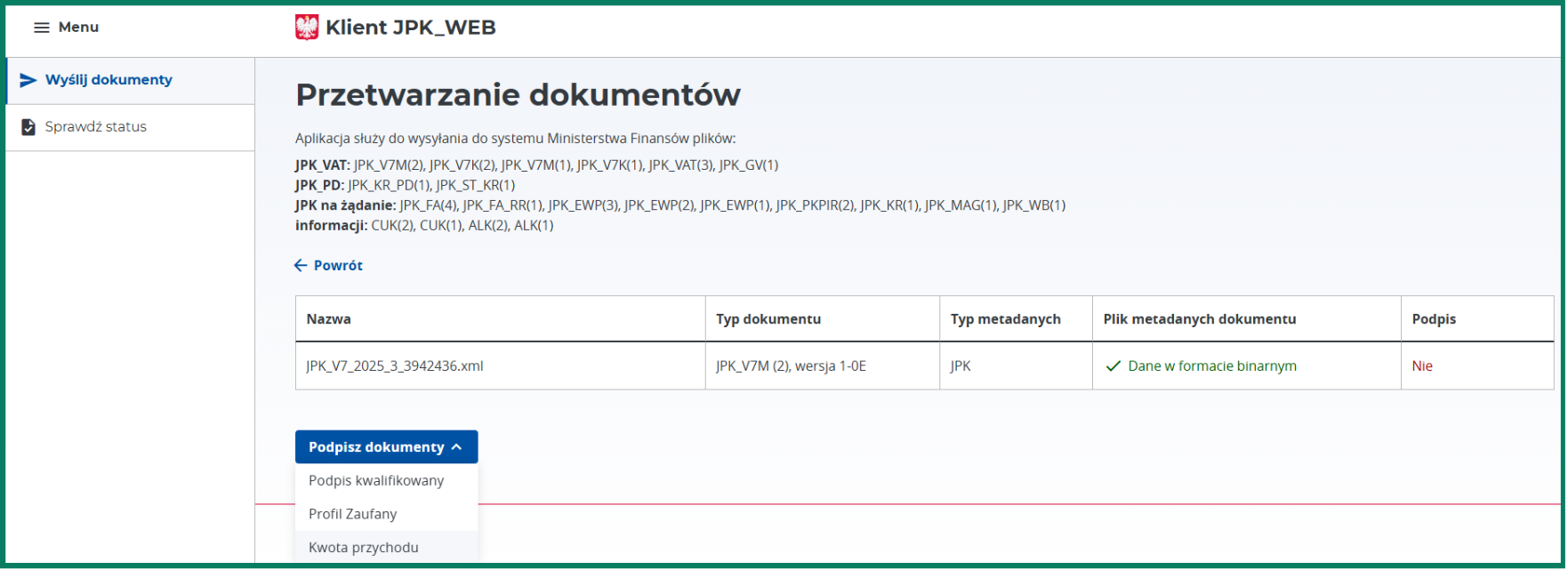
Task: Open Sprawdź status in sidebar
Action: coord(131,127)
